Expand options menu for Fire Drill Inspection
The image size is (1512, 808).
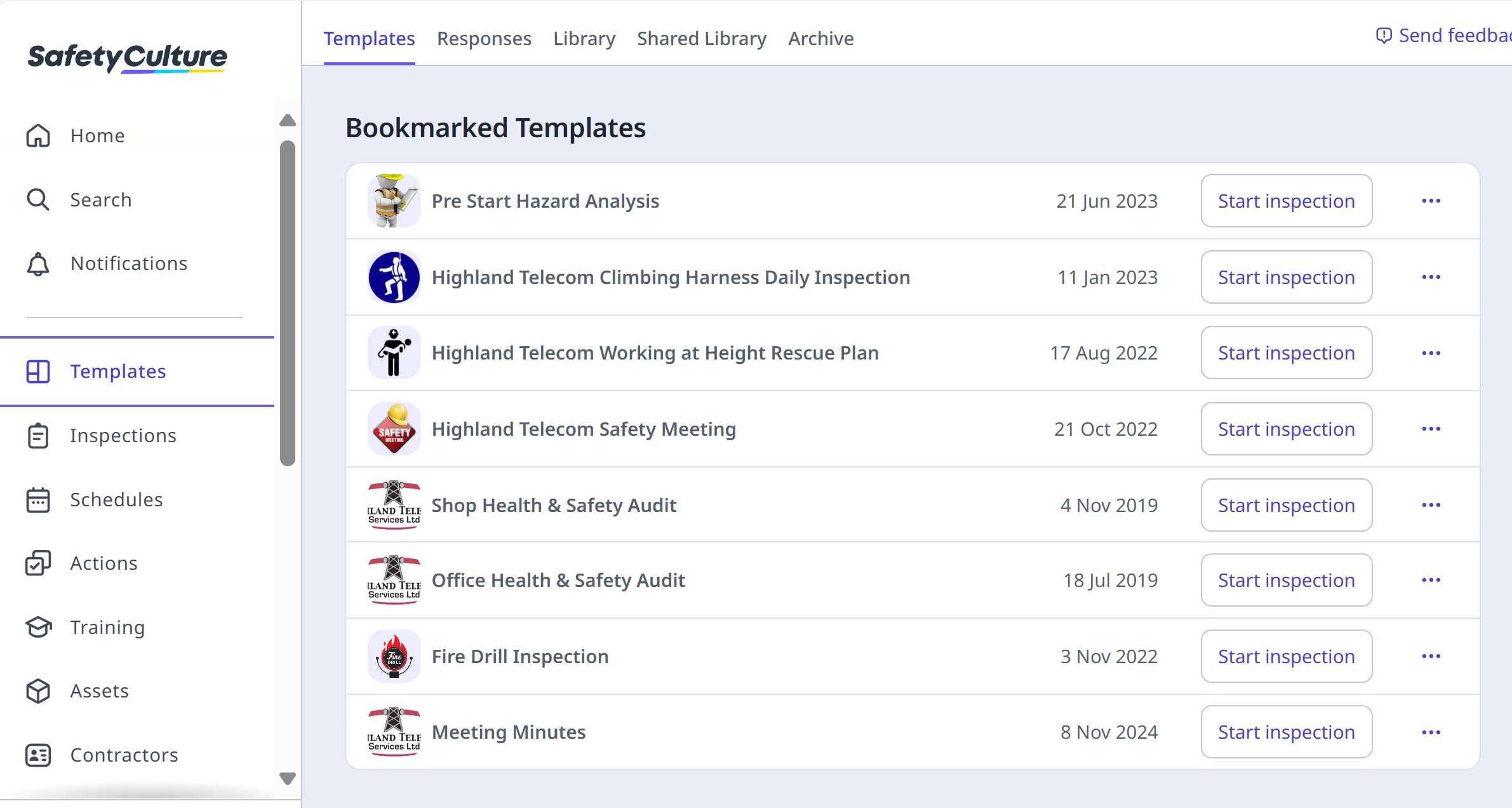[x=1431, y=656]
